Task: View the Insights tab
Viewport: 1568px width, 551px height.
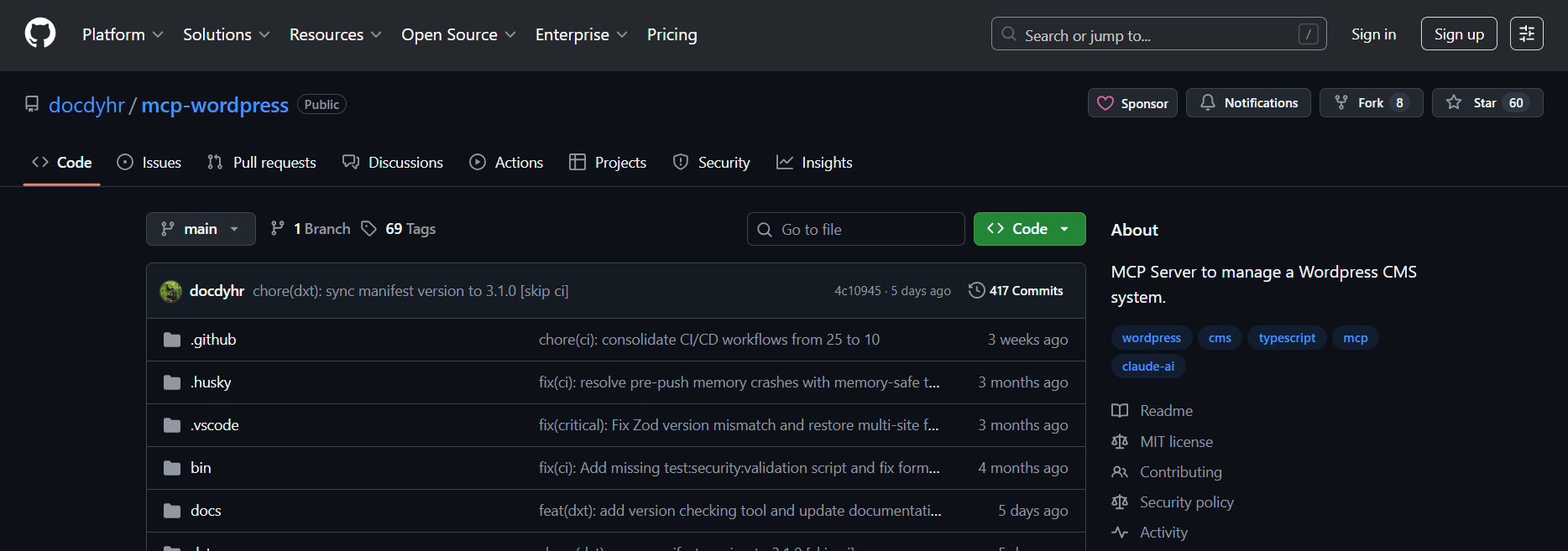Action: click(814, 163)
